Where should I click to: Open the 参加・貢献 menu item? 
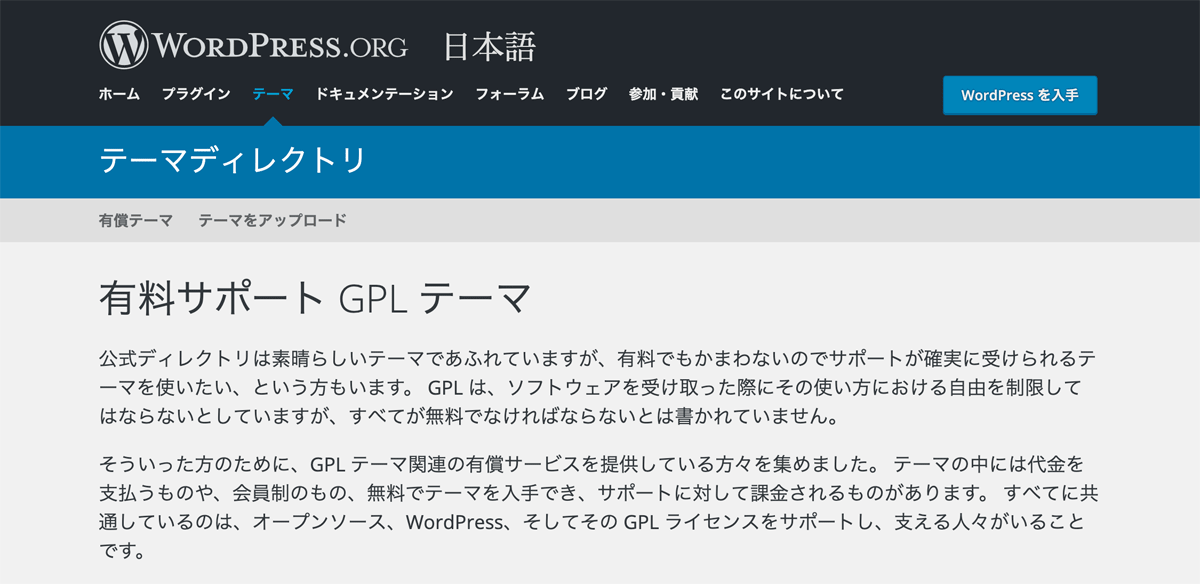pyautogui.click(x=663, y=94)
